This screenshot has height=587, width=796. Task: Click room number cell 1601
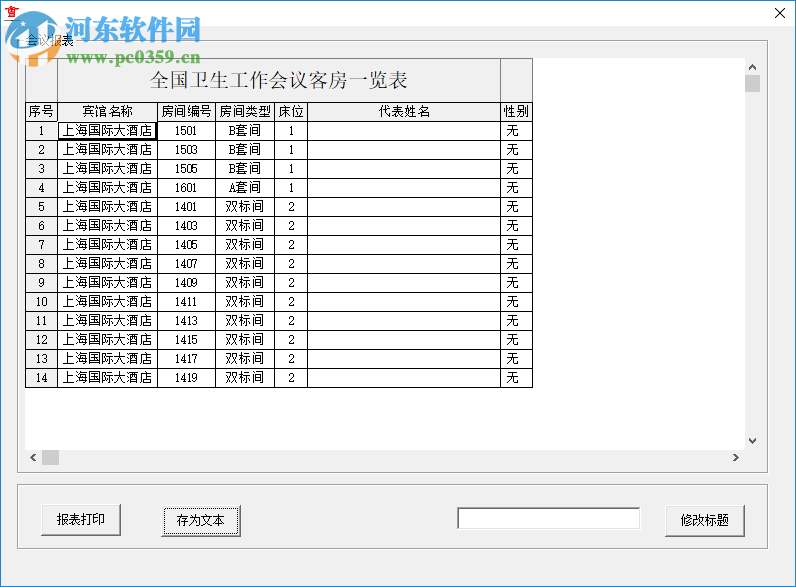click(x=186, y=188)
